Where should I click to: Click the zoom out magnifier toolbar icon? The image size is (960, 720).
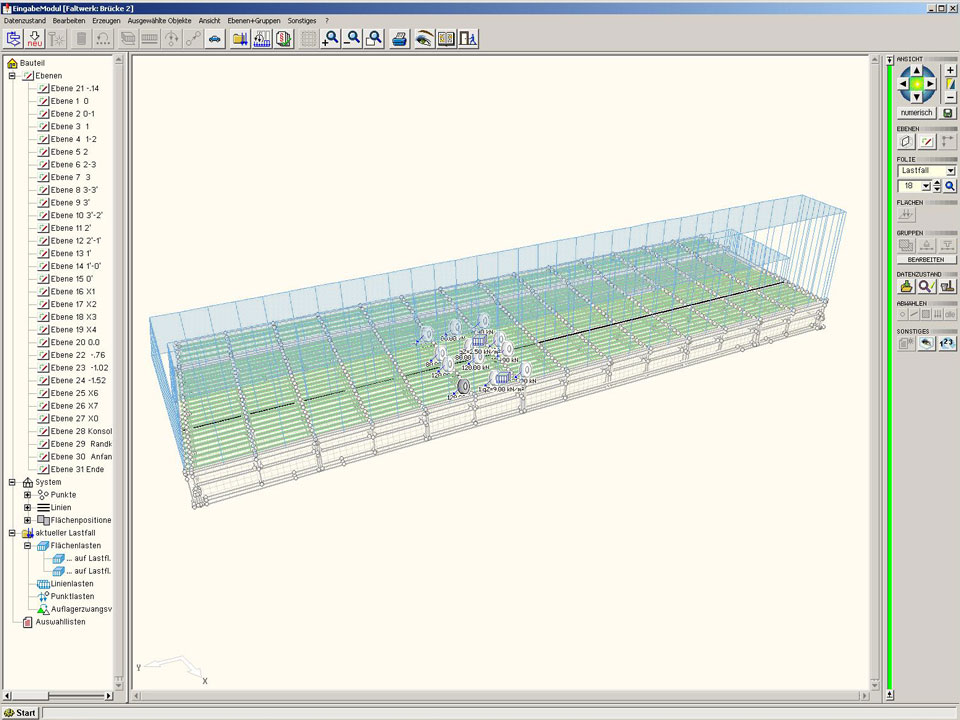click(352, 39)
